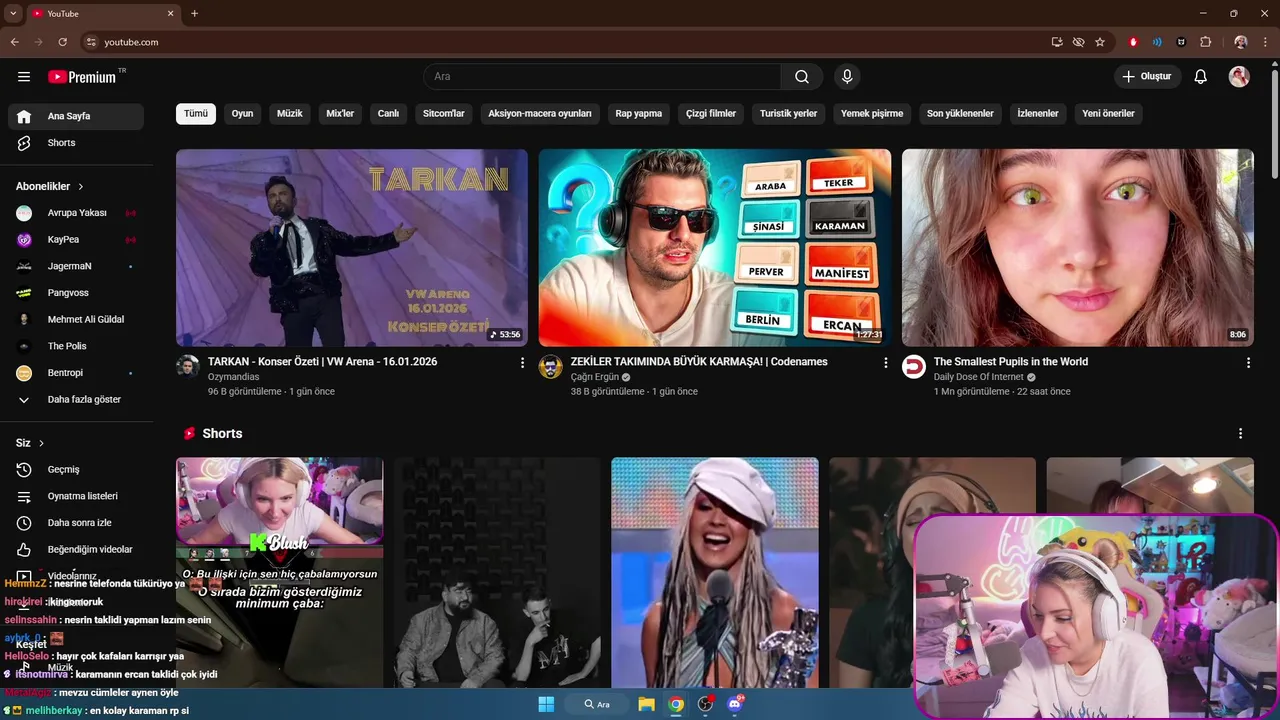Open Beğendiğim videolar liked list
The height and width of the screenshot is (720, 1280).
point(76,550)
